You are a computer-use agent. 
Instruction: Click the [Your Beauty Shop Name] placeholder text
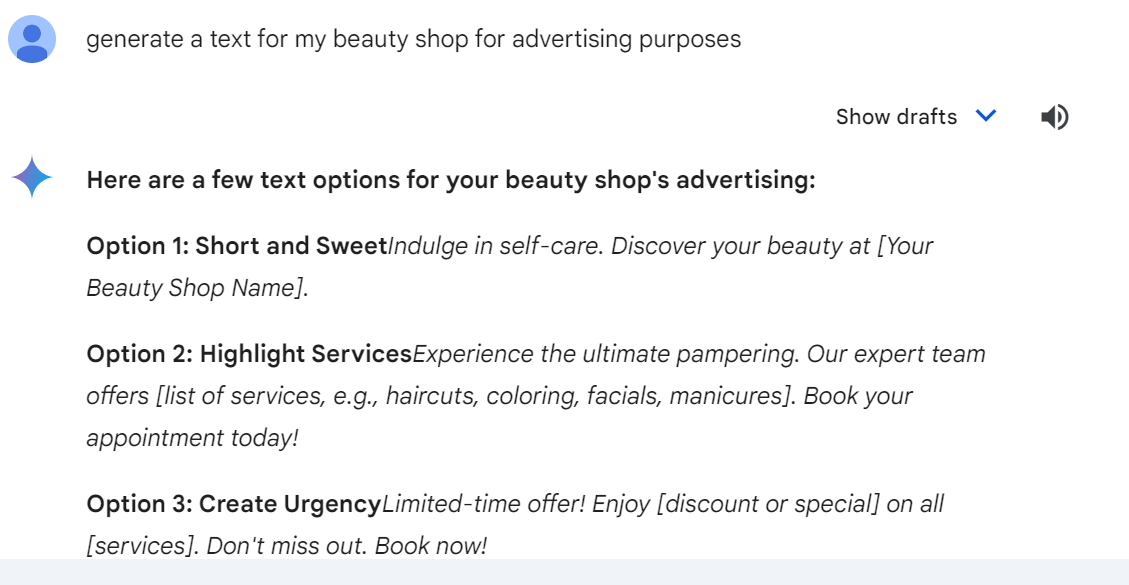click(195, 288)
